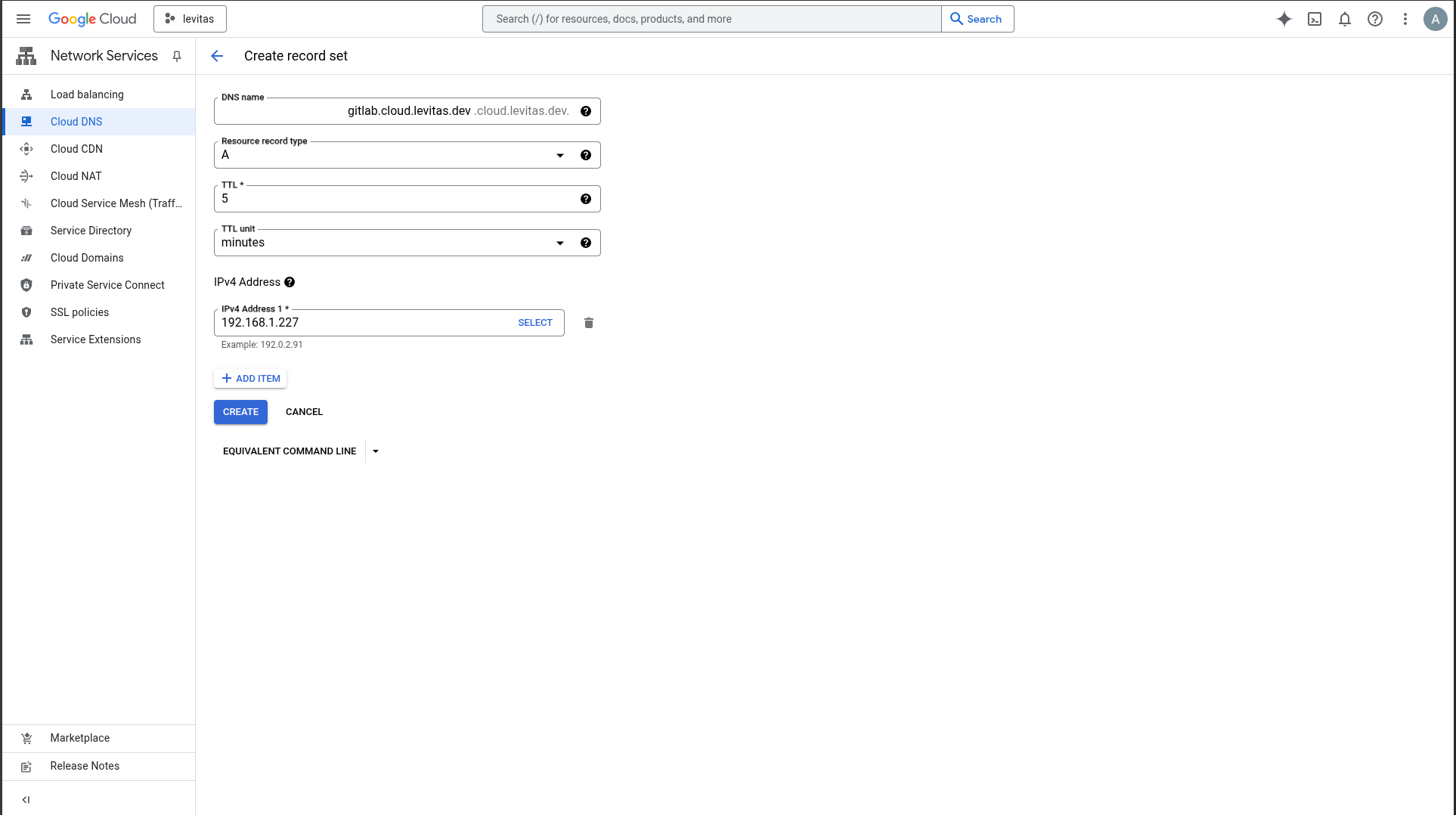Open the account avatar A
The width and height of the screenshot is (1456, 815).
point(1435,19)
